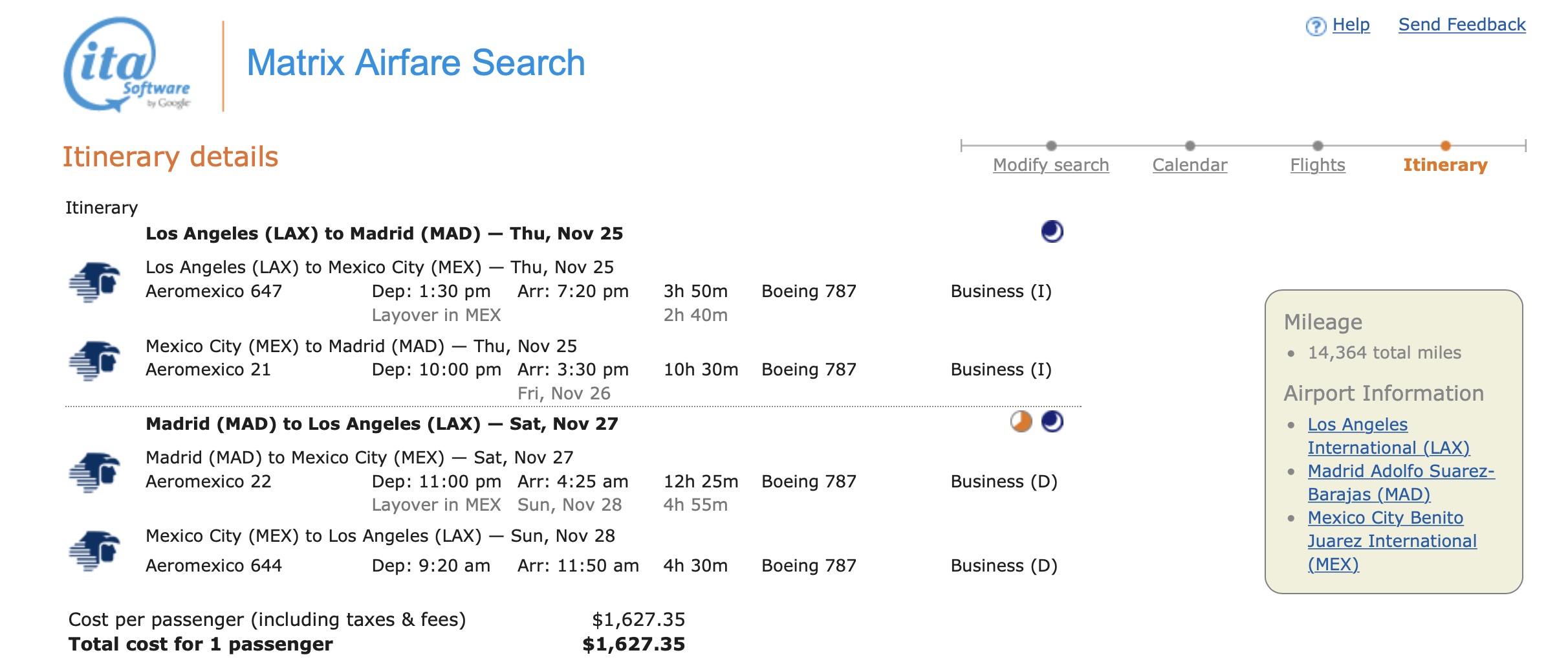Image resolution: width=1568 pixels, height=668 pixels.
Task: Click Aeromexico logo beside flight 21
Action: tap(94, 361)
